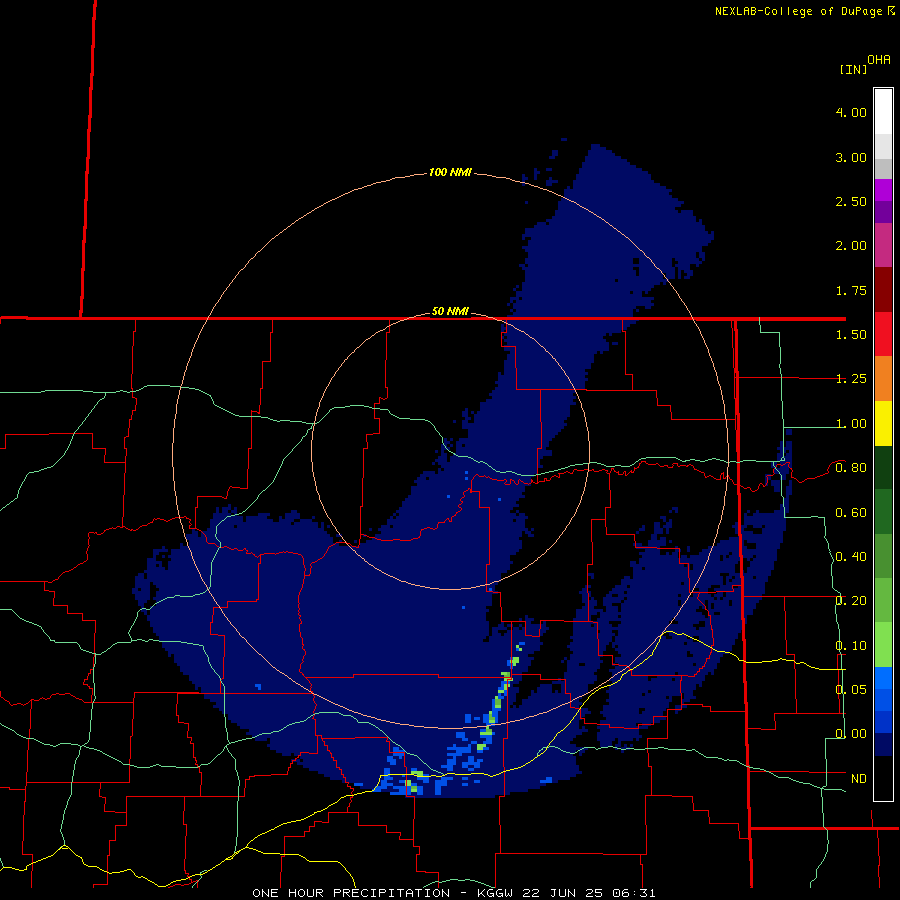This screenshot has height=900, width=900.
Task: Click the [IN] units label
Action: [853, 69]
